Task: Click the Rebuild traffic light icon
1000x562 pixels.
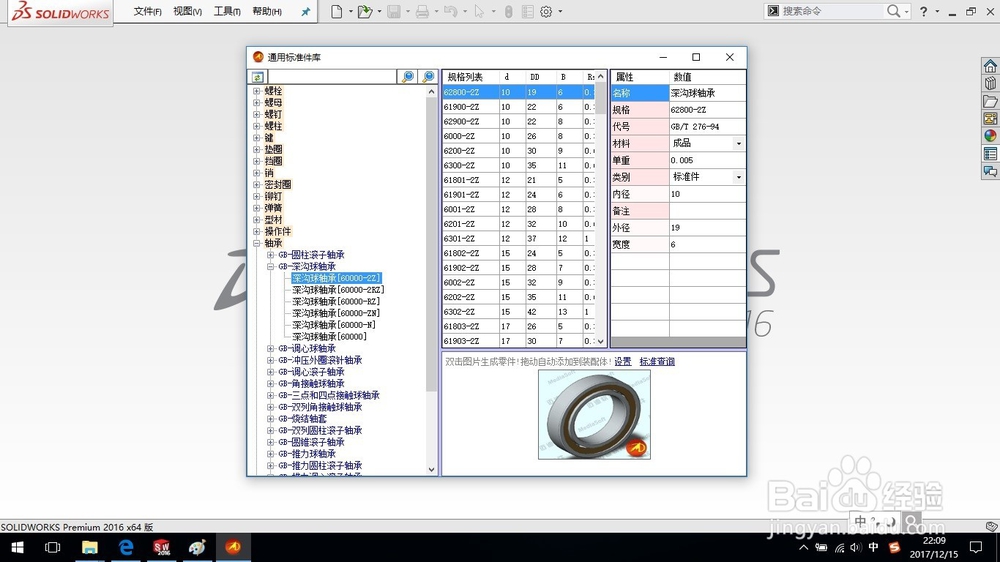Action: pos(508,11)
